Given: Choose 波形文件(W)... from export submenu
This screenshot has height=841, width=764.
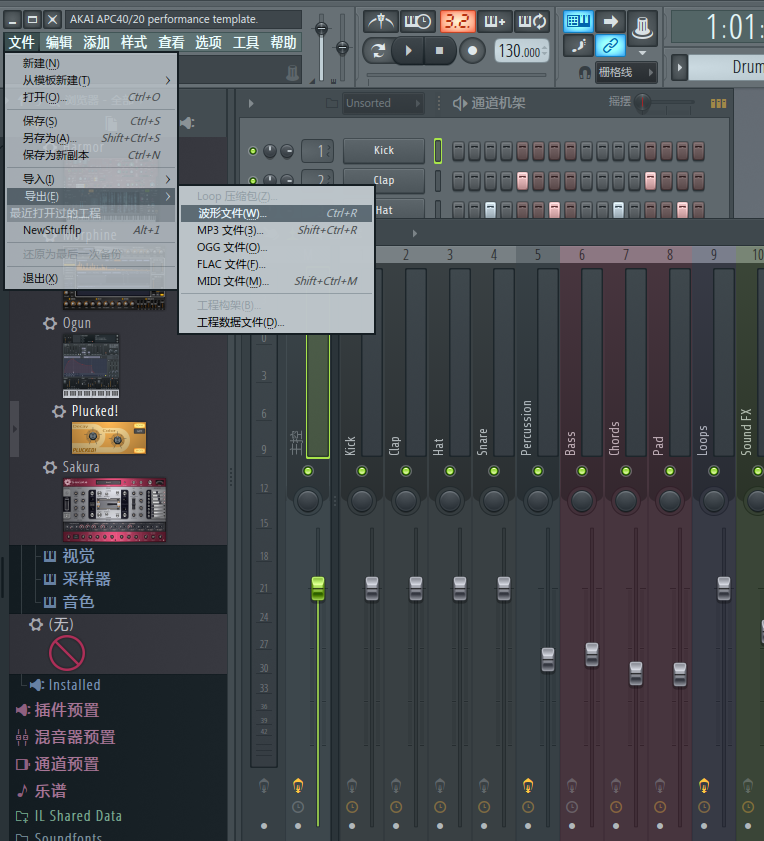Looking at the screenshot, I should click(232, 213).
